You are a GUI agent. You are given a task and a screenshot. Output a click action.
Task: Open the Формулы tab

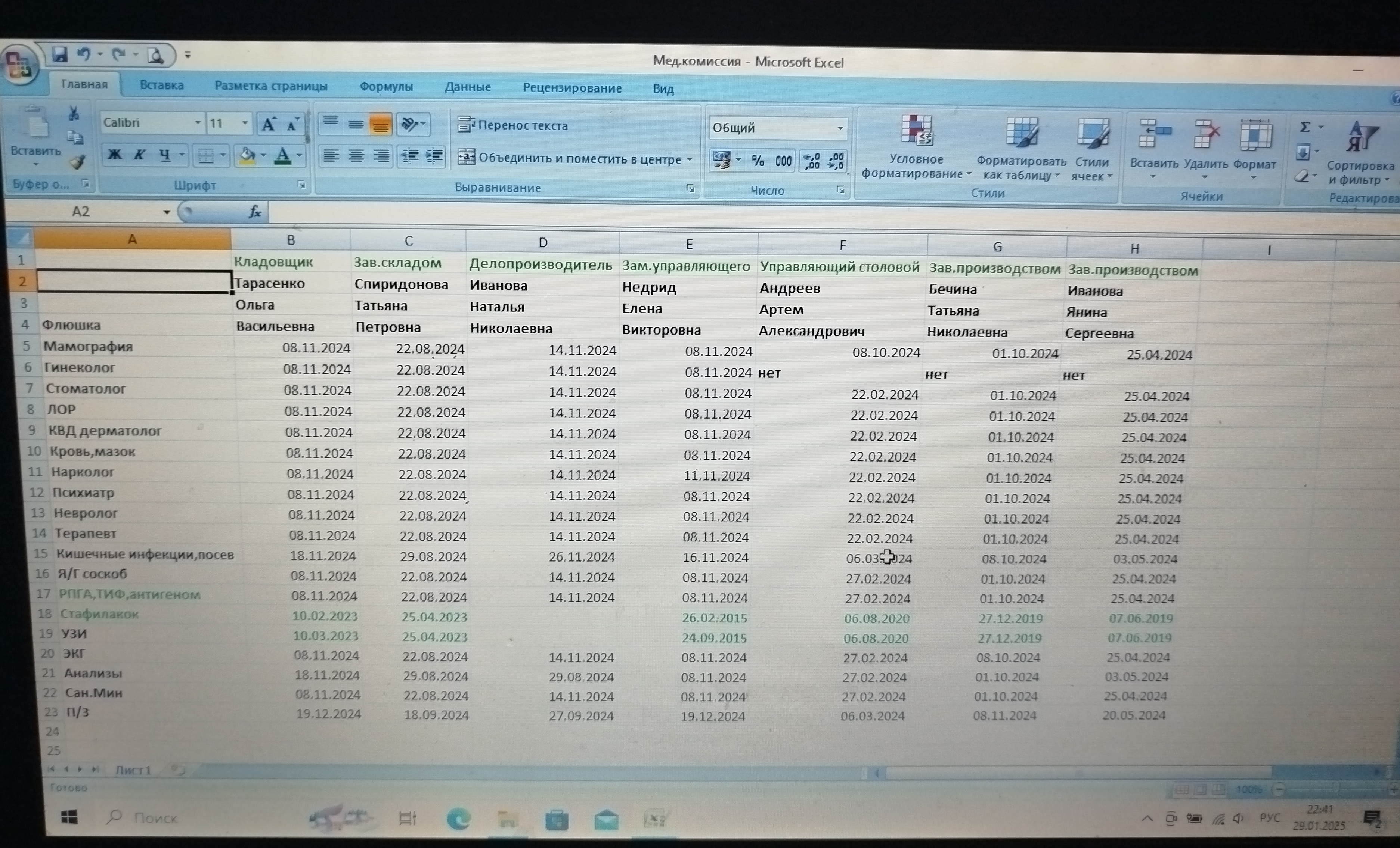[386, 87]
